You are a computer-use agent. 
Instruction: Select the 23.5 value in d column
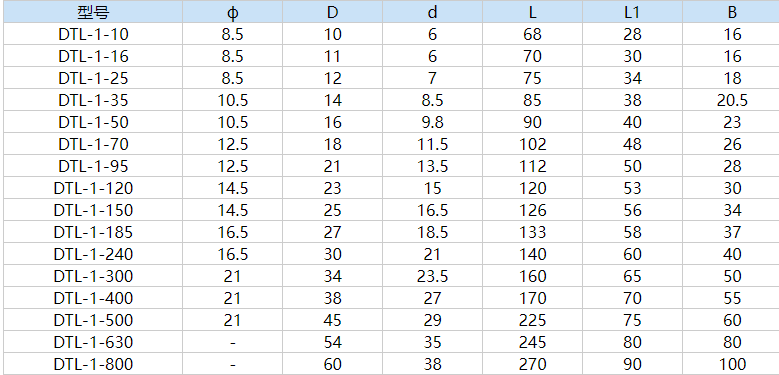coord(432,276)
